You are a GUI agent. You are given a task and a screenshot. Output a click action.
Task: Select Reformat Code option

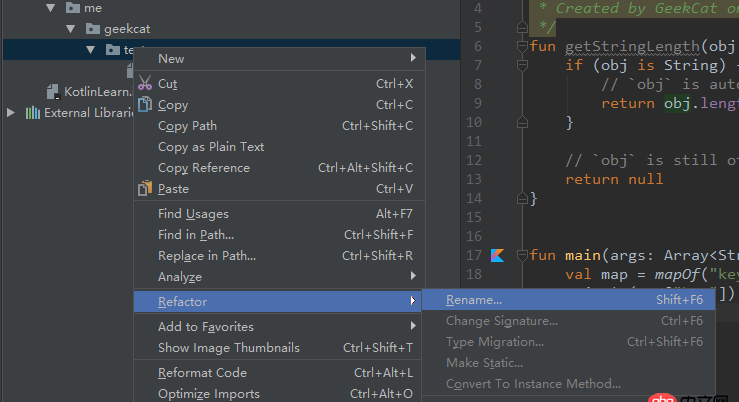202,373
